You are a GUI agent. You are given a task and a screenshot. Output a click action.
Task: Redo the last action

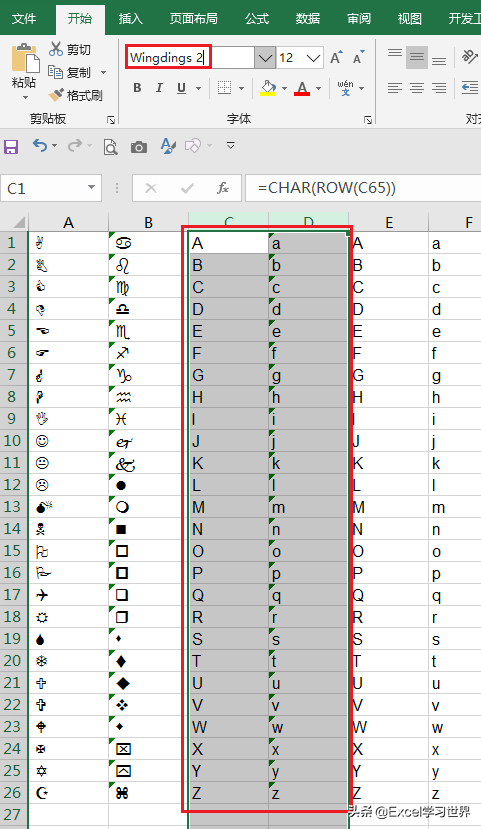(x=75, y=145)
